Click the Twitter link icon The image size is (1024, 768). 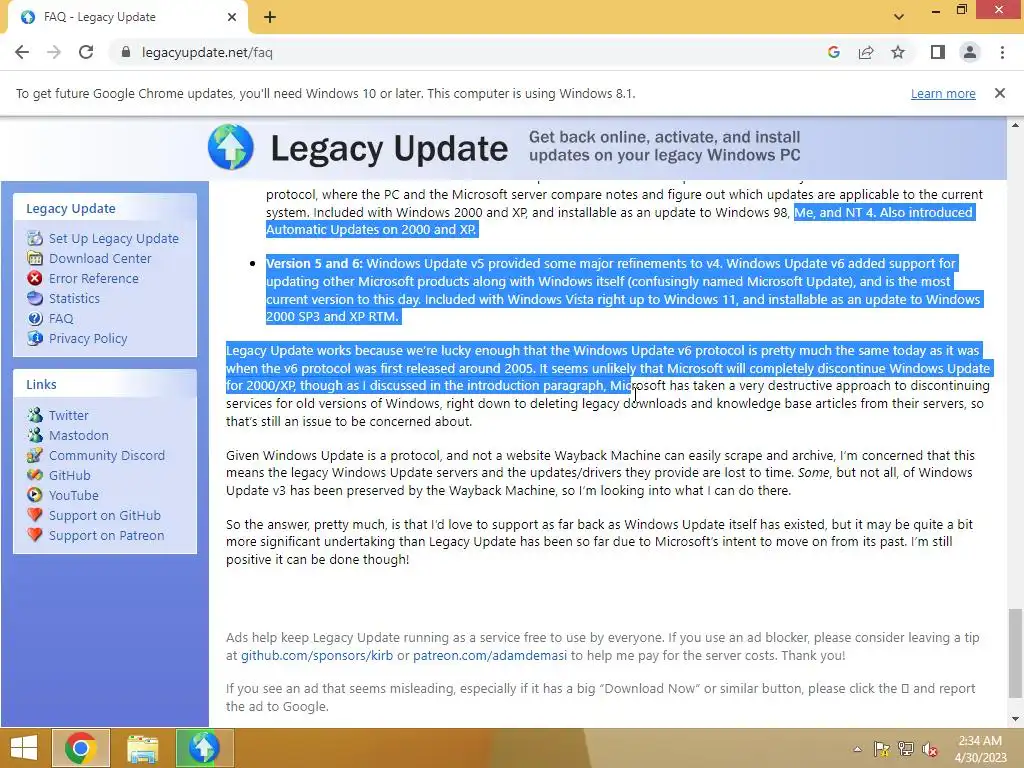pos(35,415)
